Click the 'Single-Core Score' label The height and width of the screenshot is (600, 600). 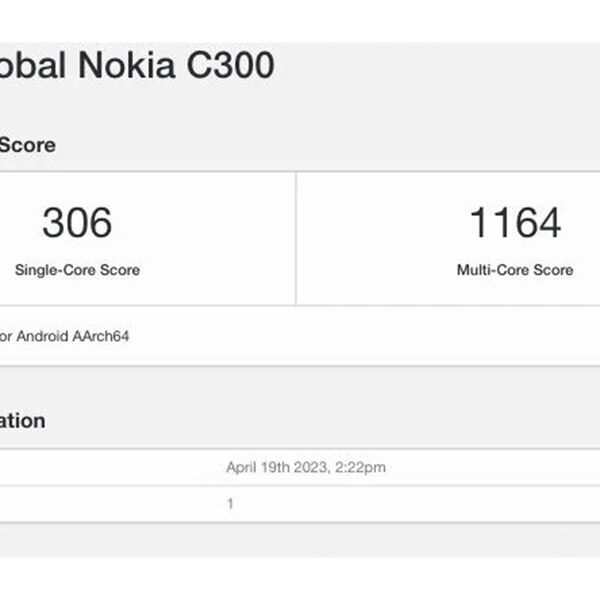click(x=77, y=270)
